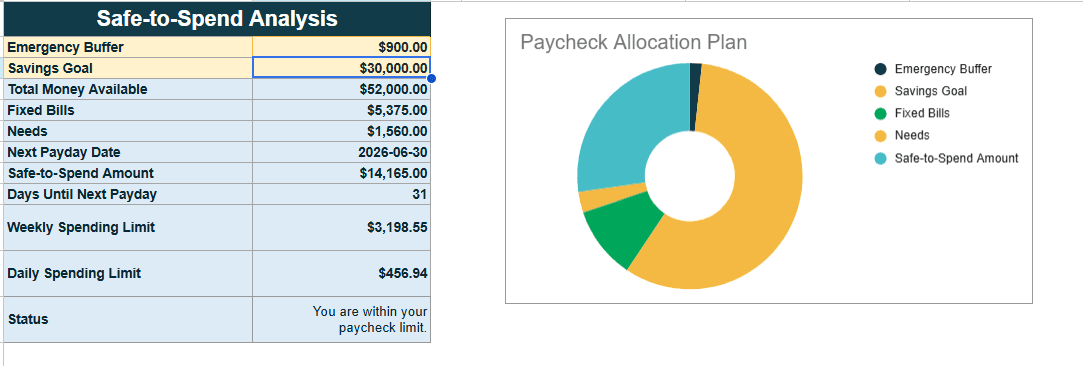Viewport: 1083px width, 366px height.
Task: Select the $52,000.00 value cell
Action: click(x=342, y=89)
